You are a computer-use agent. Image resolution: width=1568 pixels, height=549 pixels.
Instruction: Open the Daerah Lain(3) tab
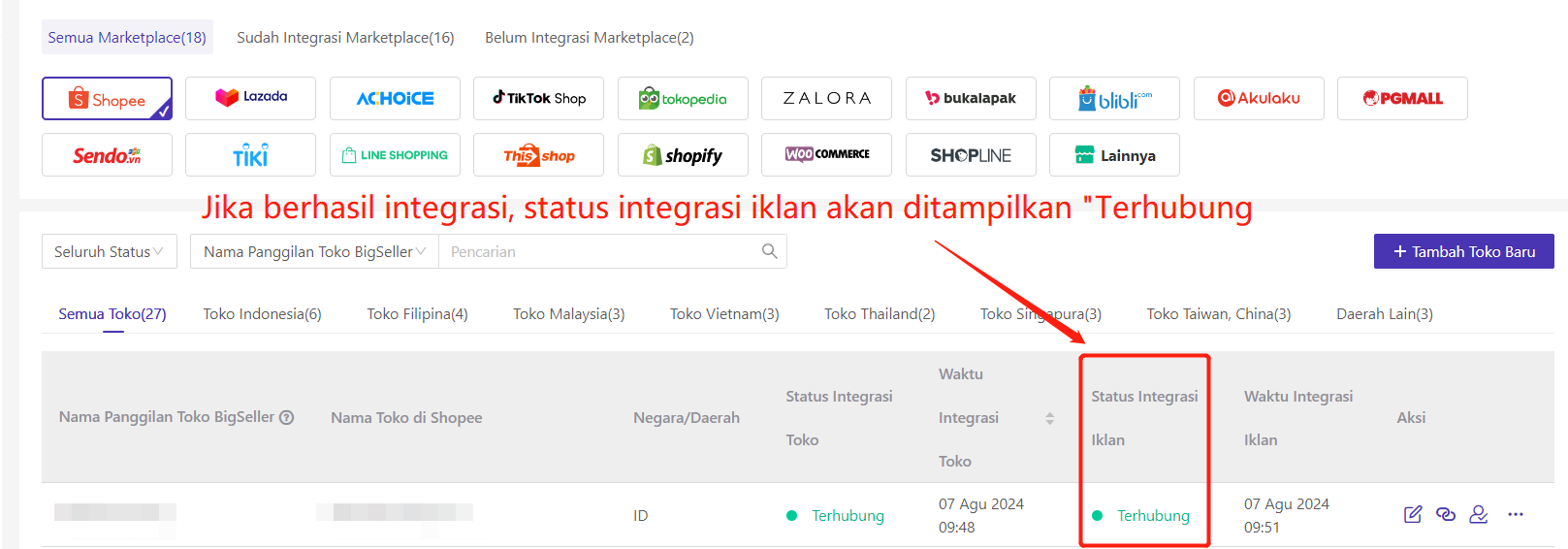click(x=1385, y=313)
